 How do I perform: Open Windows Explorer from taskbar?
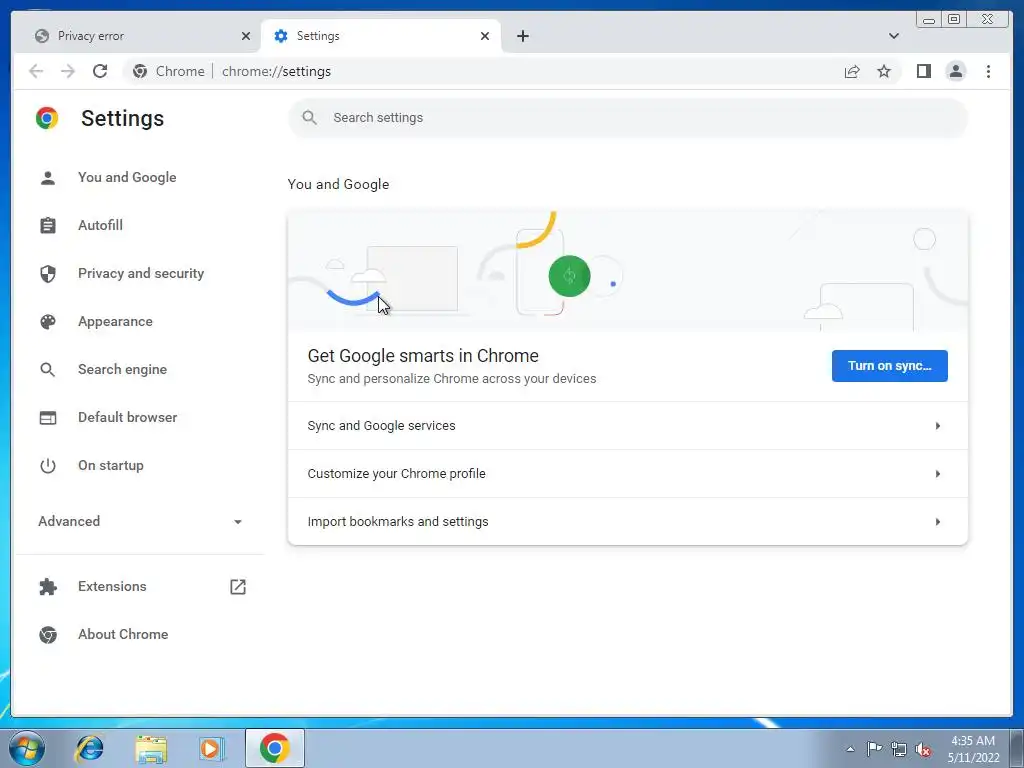[x=151, y=748]
